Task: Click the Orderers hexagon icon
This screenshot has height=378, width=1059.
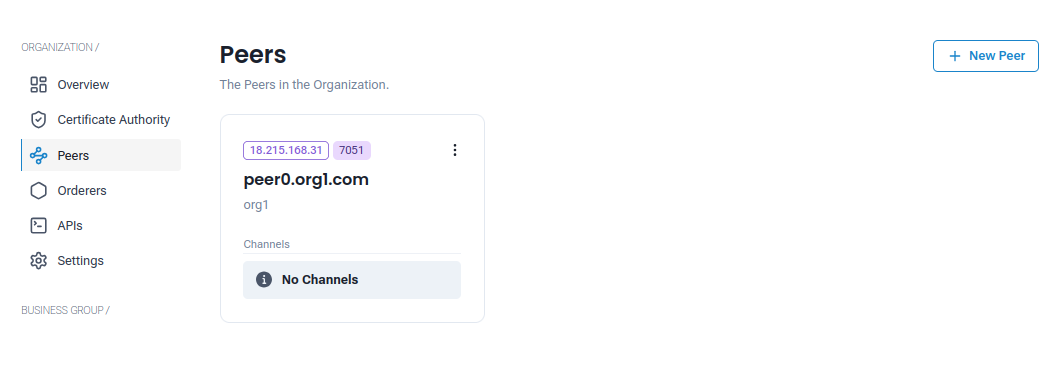Action: [x=38, y=190]
